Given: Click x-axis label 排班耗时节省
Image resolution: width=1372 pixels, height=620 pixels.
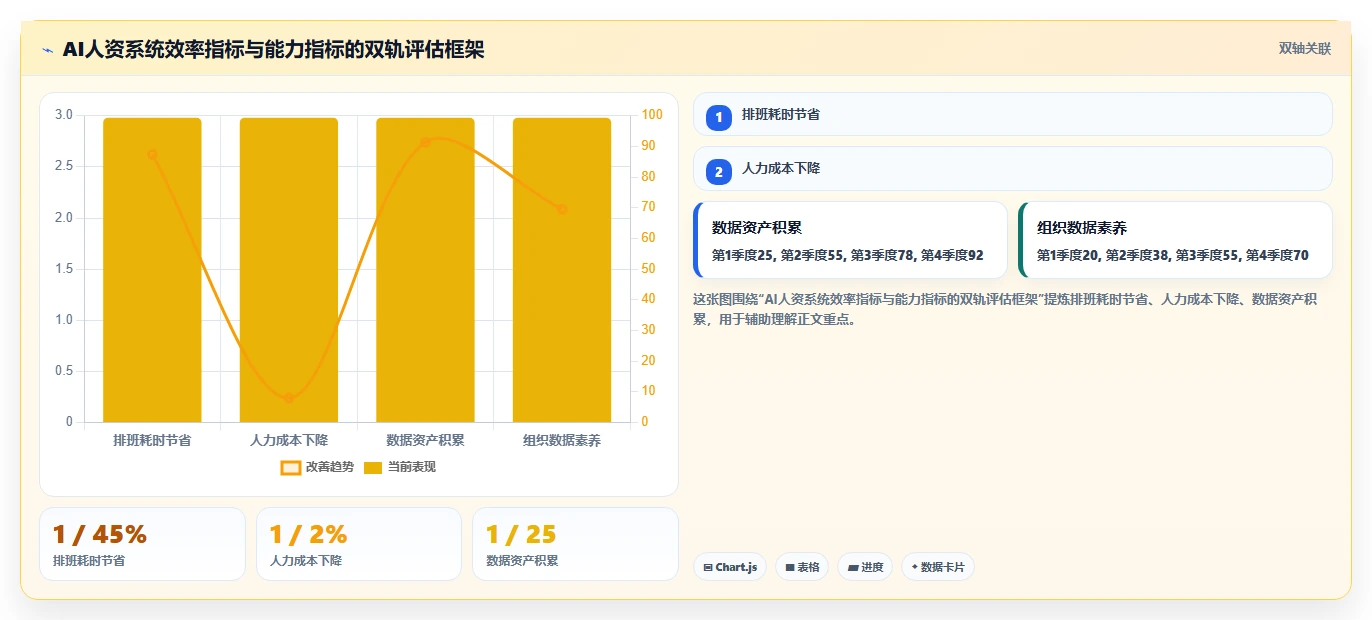Looking at the screenshot, I should click(x=152, y=440).
